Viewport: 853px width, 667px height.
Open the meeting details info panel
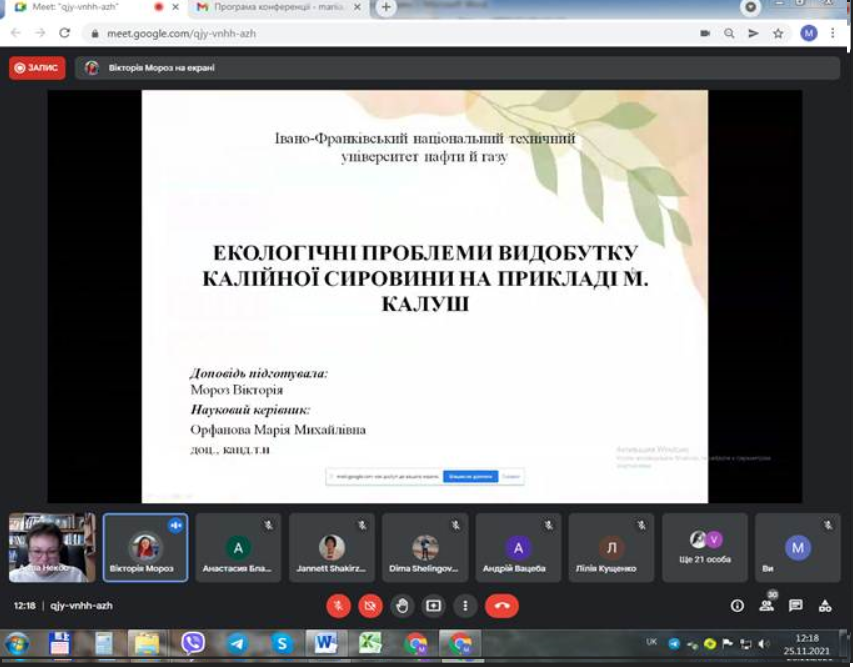pos(737,605)
